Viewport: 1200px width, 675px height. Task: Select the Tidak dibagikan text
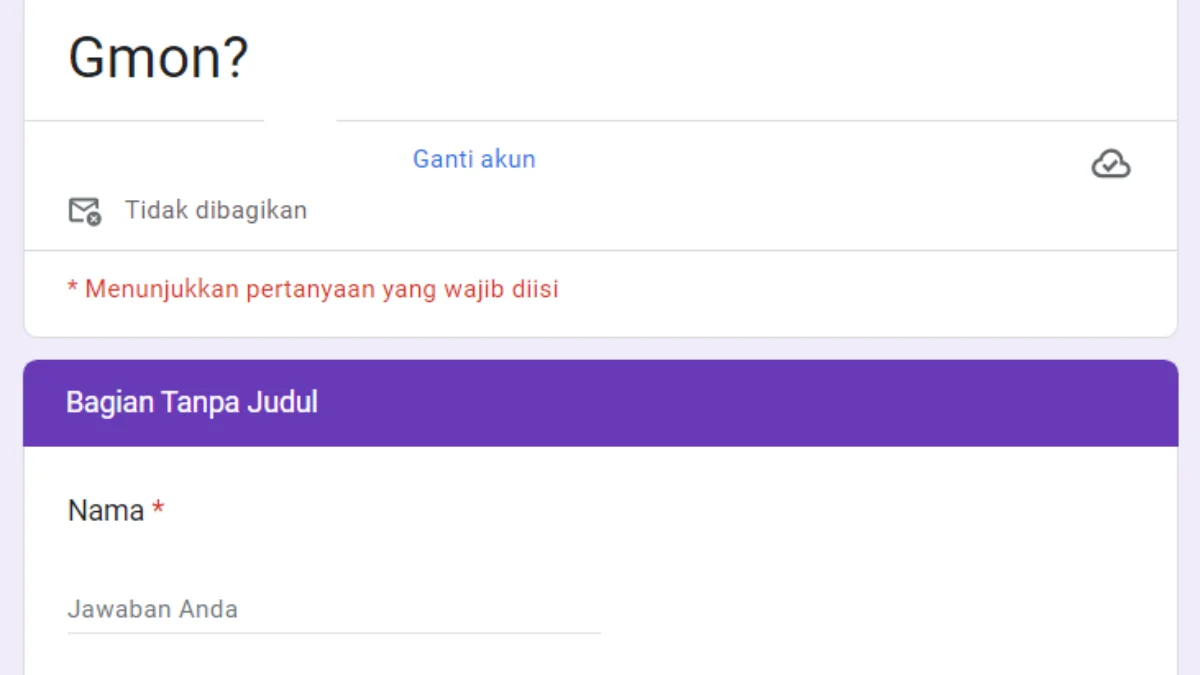(216, 210)
